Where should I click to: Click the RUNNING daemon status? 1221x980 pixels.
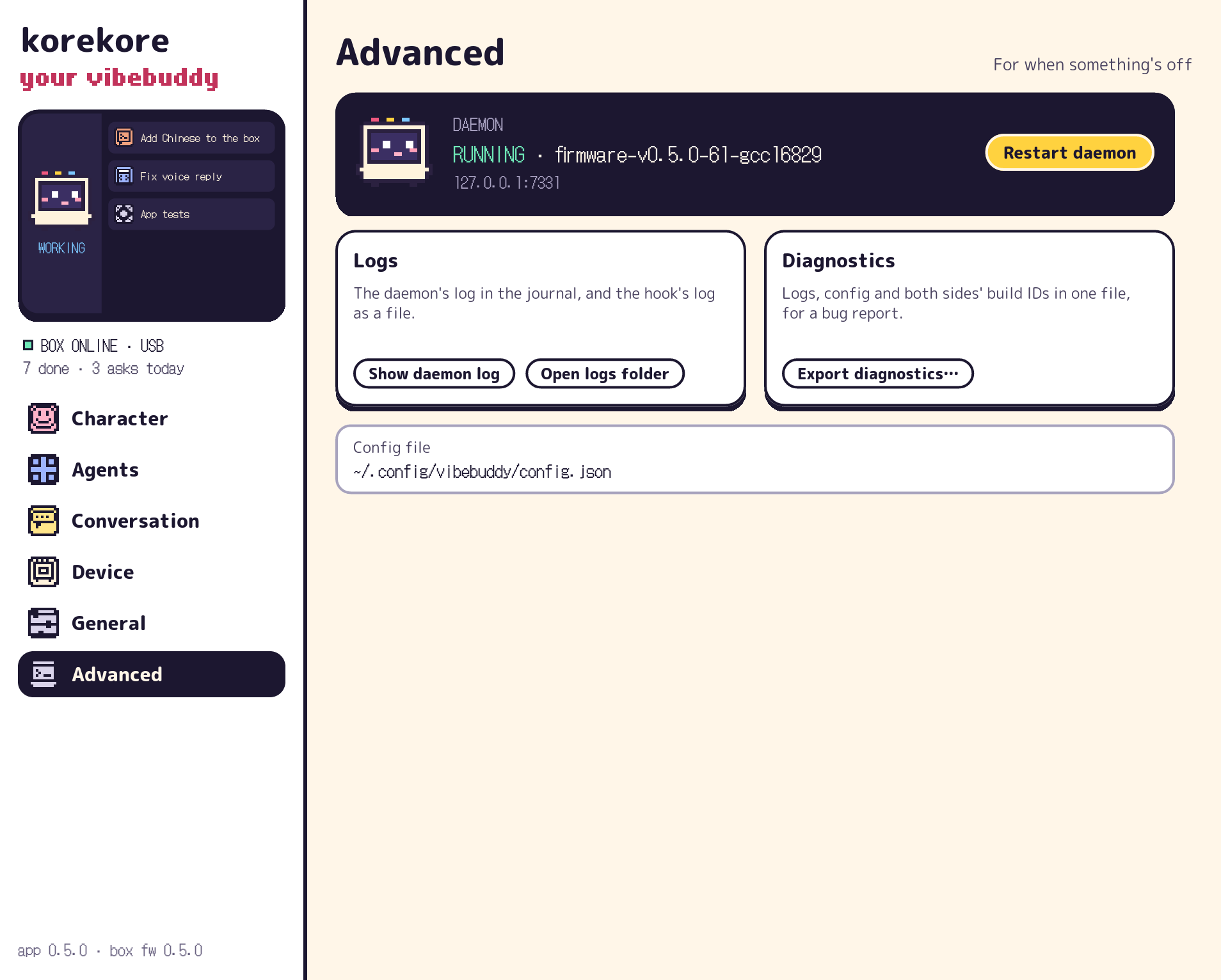[x=488, y=155]
